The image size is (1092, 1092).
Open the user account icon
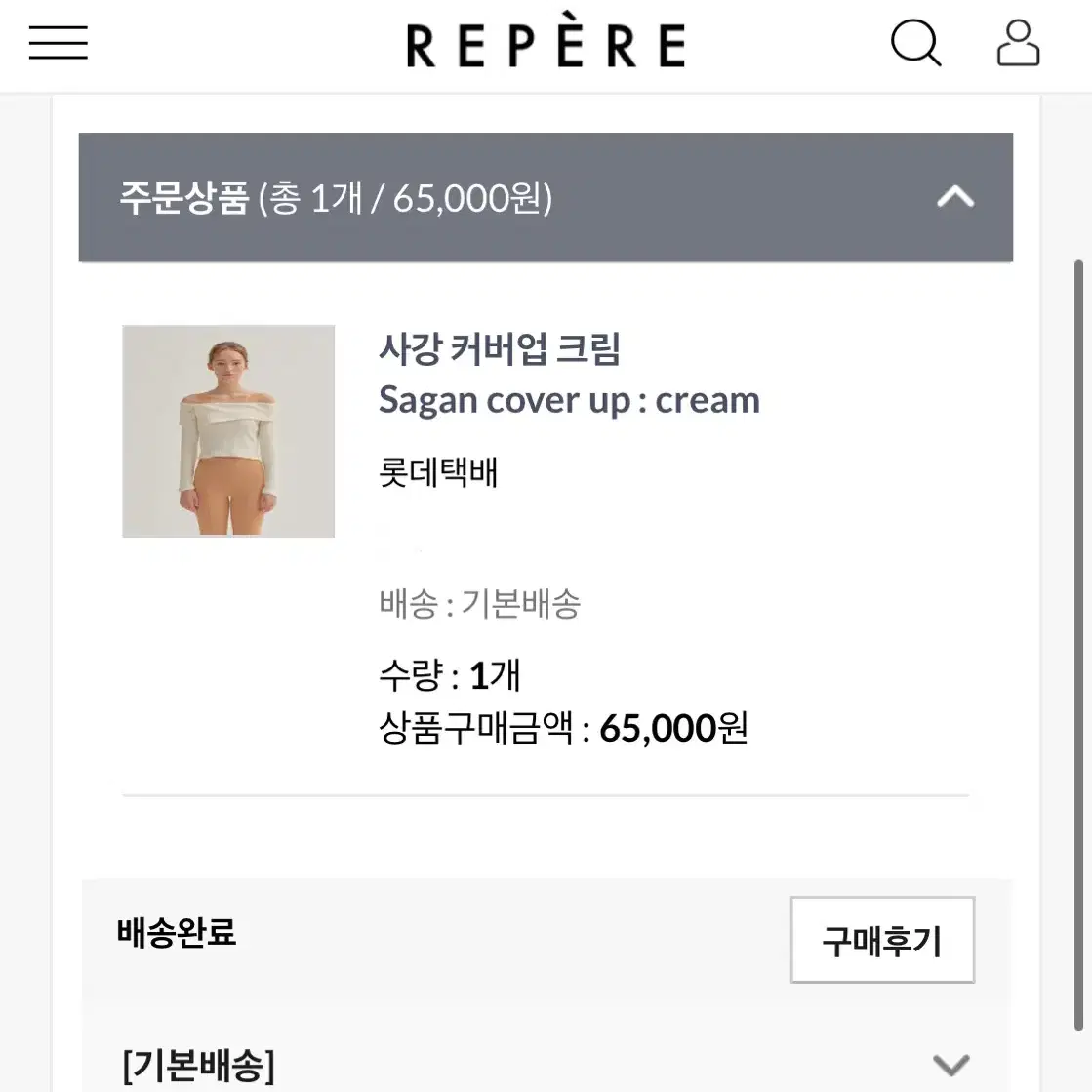[x=1018, y=43]
